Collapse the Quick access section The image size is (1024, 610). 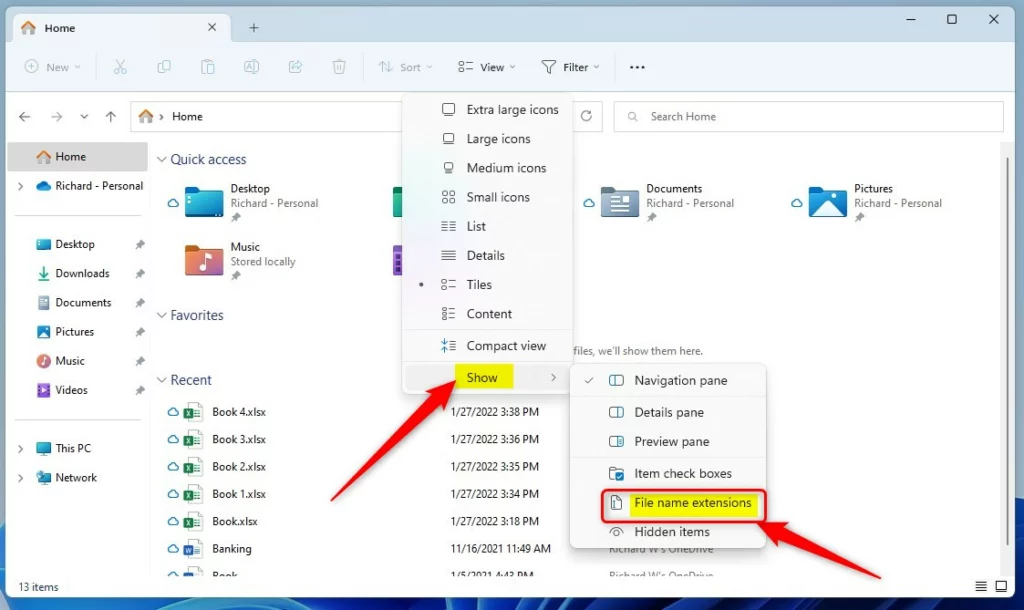[162, 159]
